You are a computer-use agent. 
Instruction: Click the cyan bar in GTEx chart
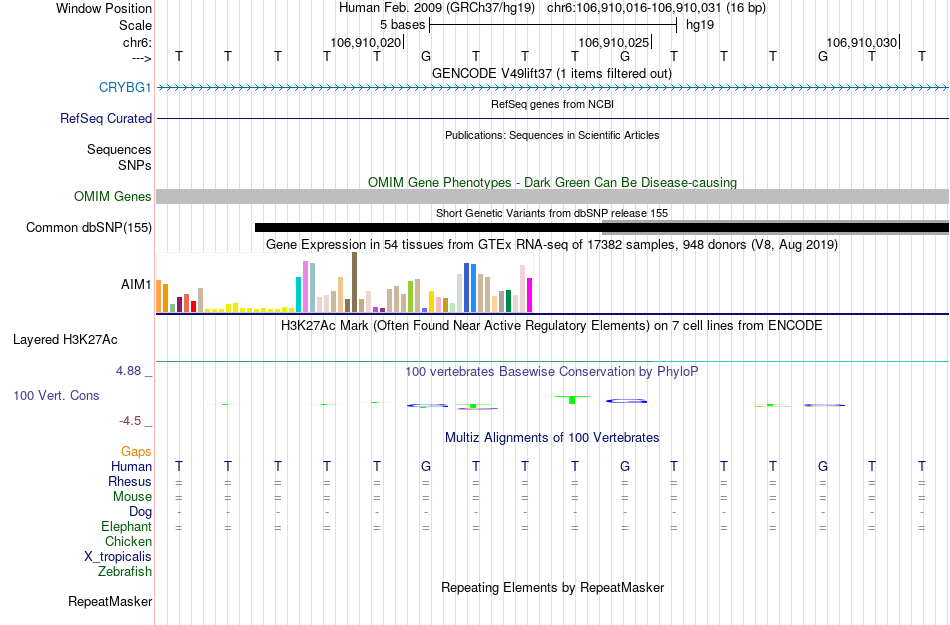coord(298,294)
